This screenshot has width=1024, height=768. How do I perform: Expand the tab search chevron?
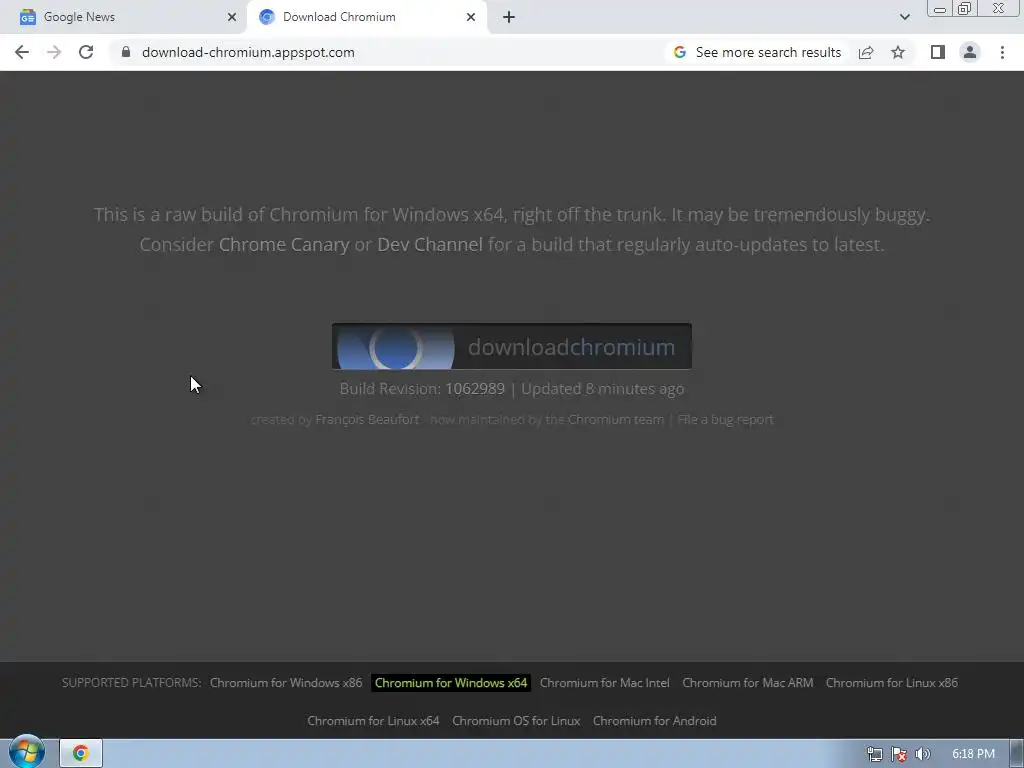click(x=904, y=17)
